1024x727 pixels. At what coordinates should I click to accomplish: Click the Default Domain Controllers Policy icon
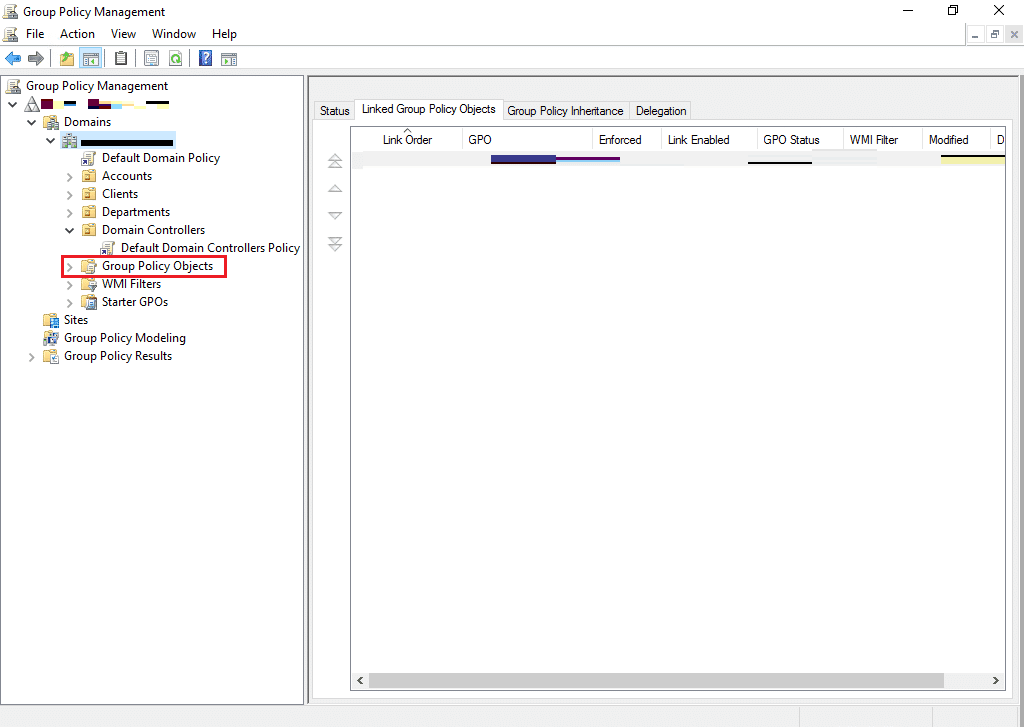click(108, 248)
